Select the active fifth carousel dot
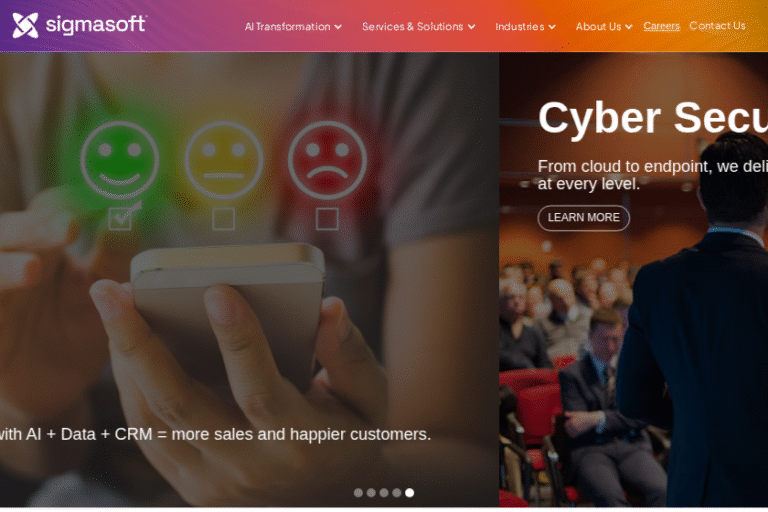768x512 pixels. click(409, 492)
